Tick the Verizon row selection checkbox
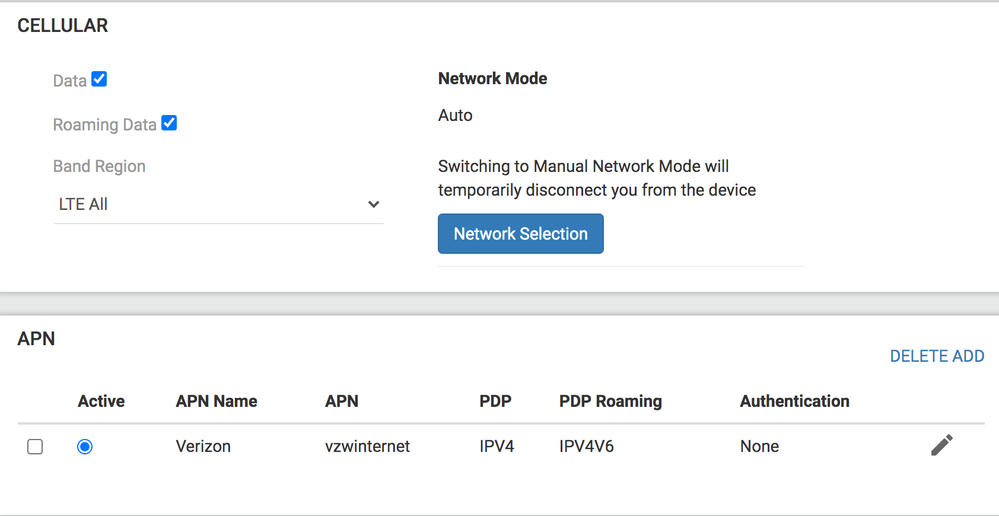The height and width of the screenshot is (516, 999). click(35, 447)
